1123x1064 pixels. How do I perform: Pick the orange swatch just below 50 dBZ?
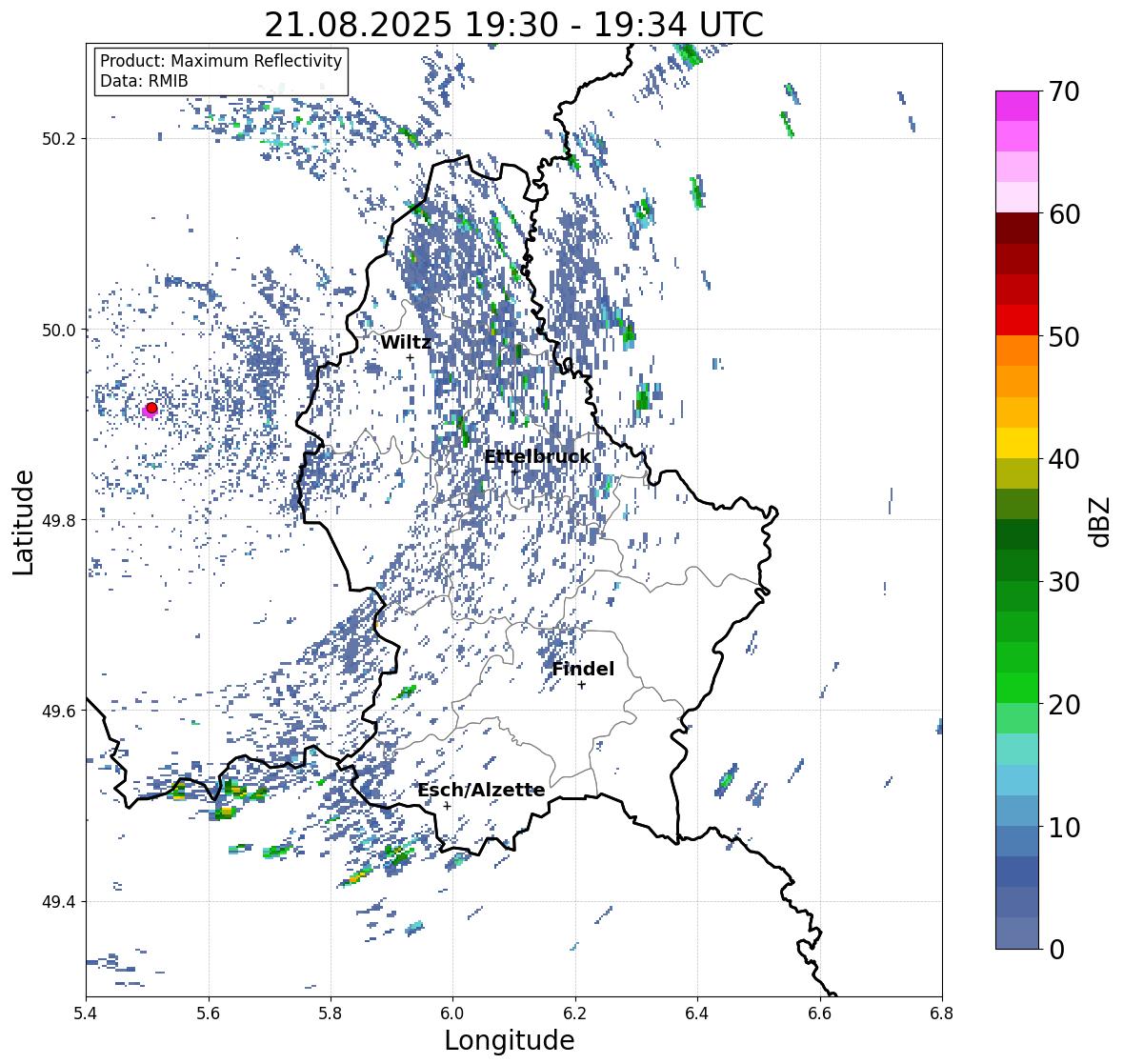pyautogui.click(x=1017, y=351)
